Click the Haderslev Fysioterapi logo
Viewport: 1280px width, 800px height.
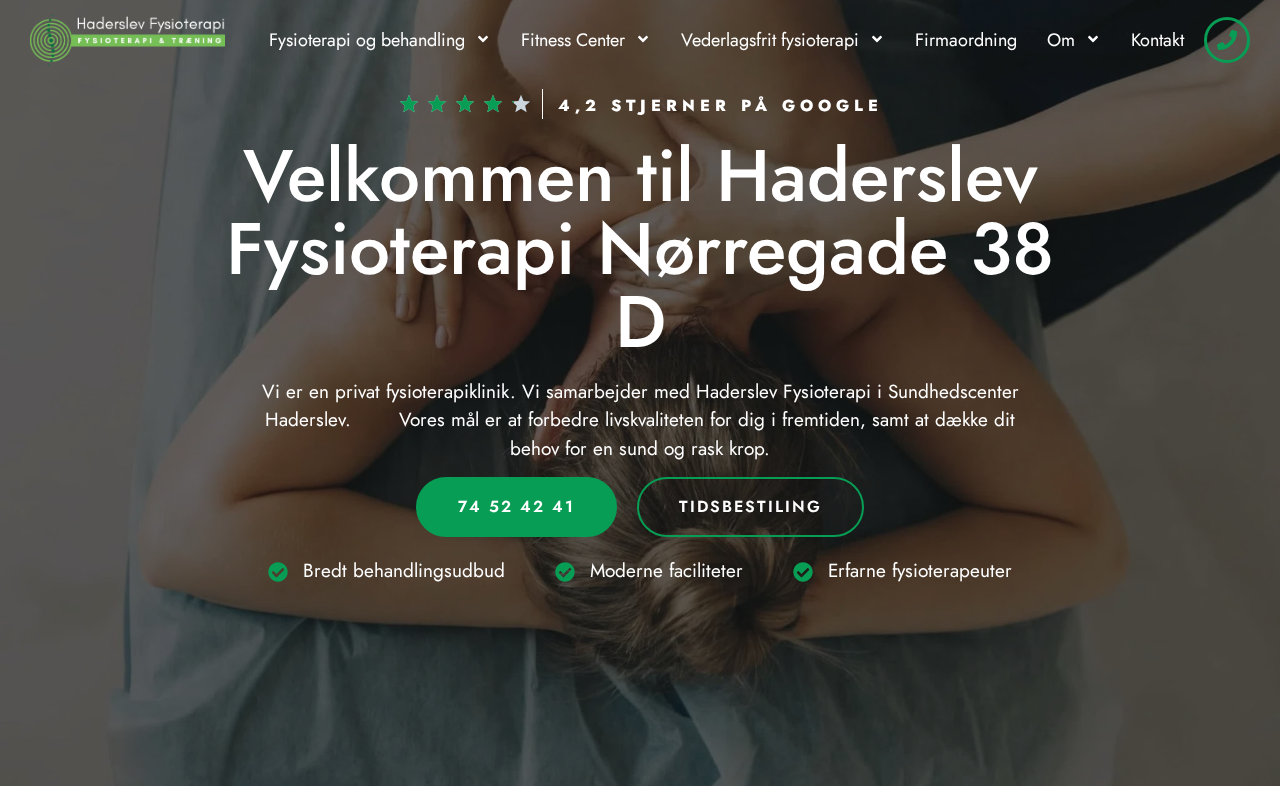click(x=127, y=39)
